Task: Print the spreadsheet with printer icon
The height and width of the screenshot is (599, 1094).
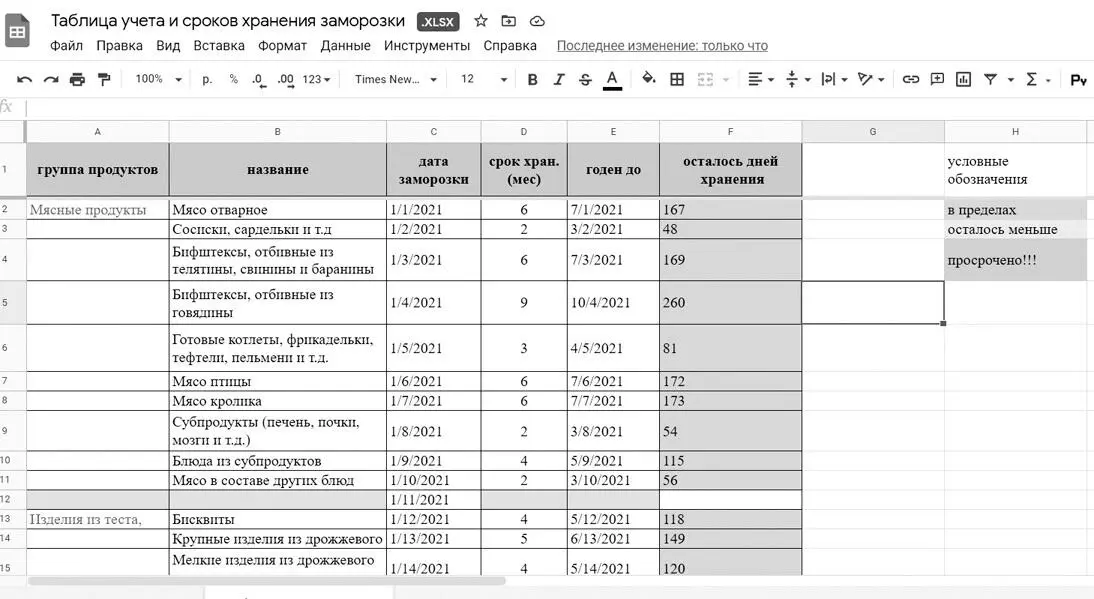Action: 77,79
